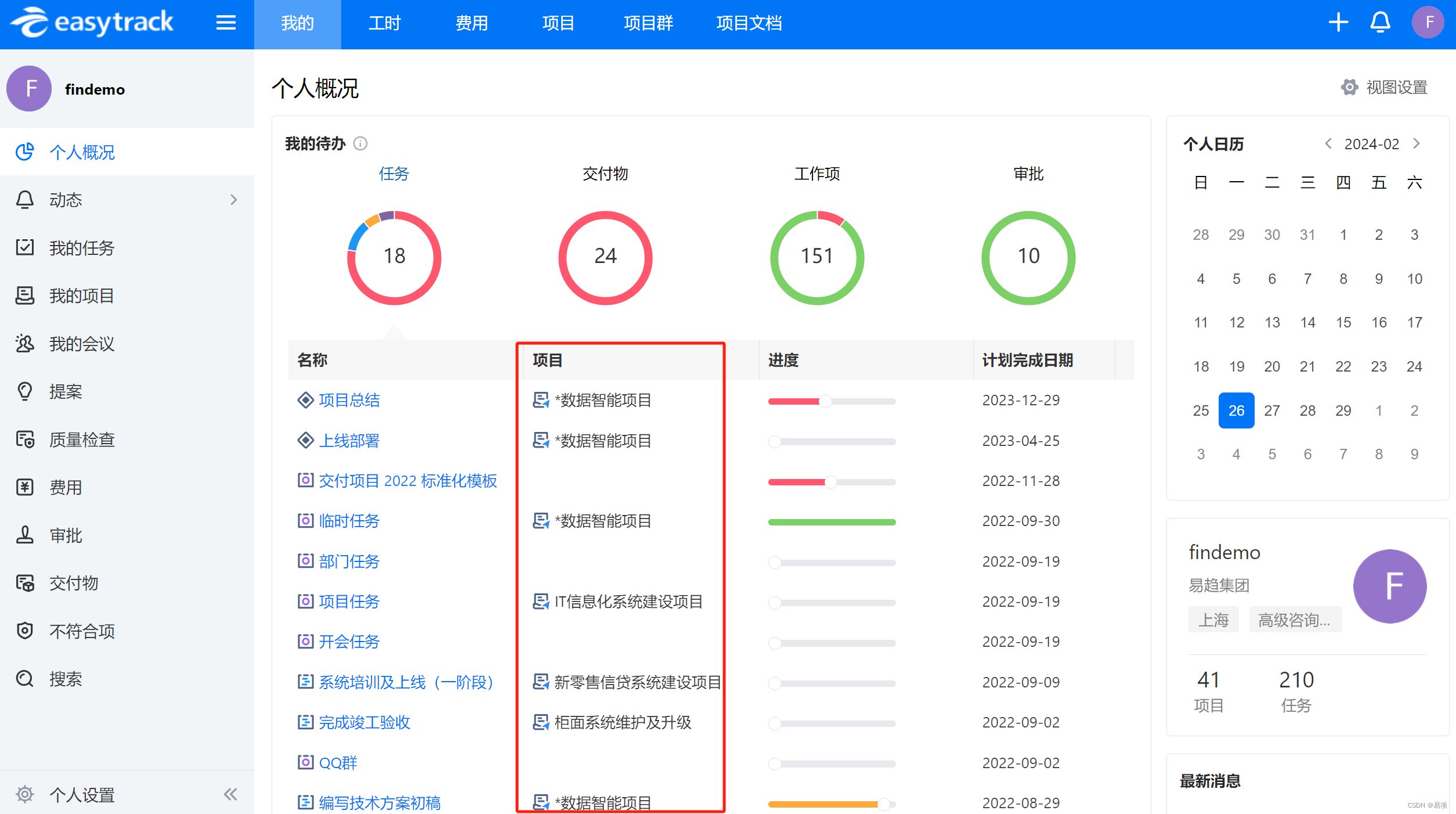1456x814 pixels.
Task: Click 我的任务 checkbox sidebar icon
Action: click(24, 247)
